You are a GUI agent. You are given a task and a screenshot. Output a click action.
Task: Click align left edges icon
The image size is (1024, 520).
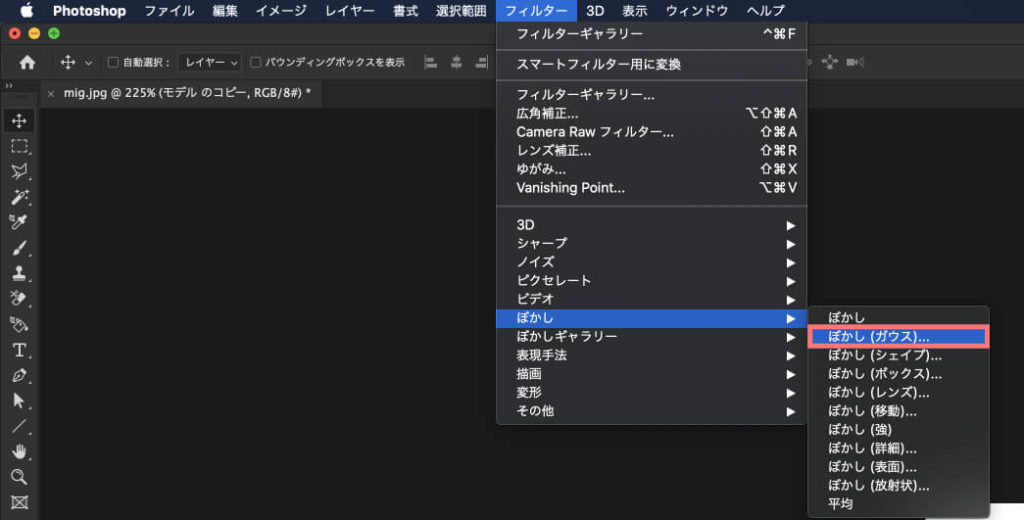(430, 62)
